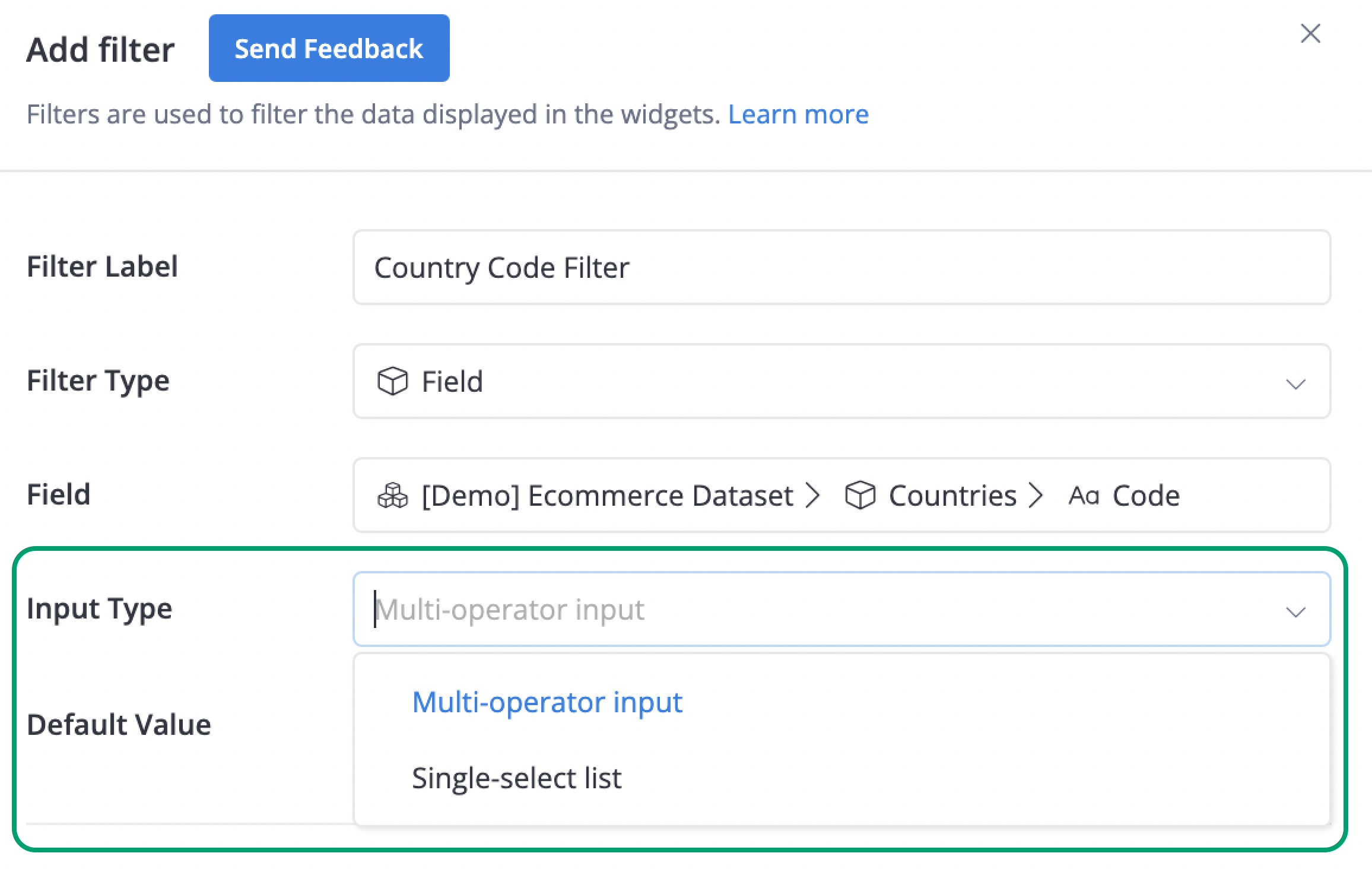Click the Code field name text
Viewport: 1372px width, 869px height.
(x=1146, y=496)
